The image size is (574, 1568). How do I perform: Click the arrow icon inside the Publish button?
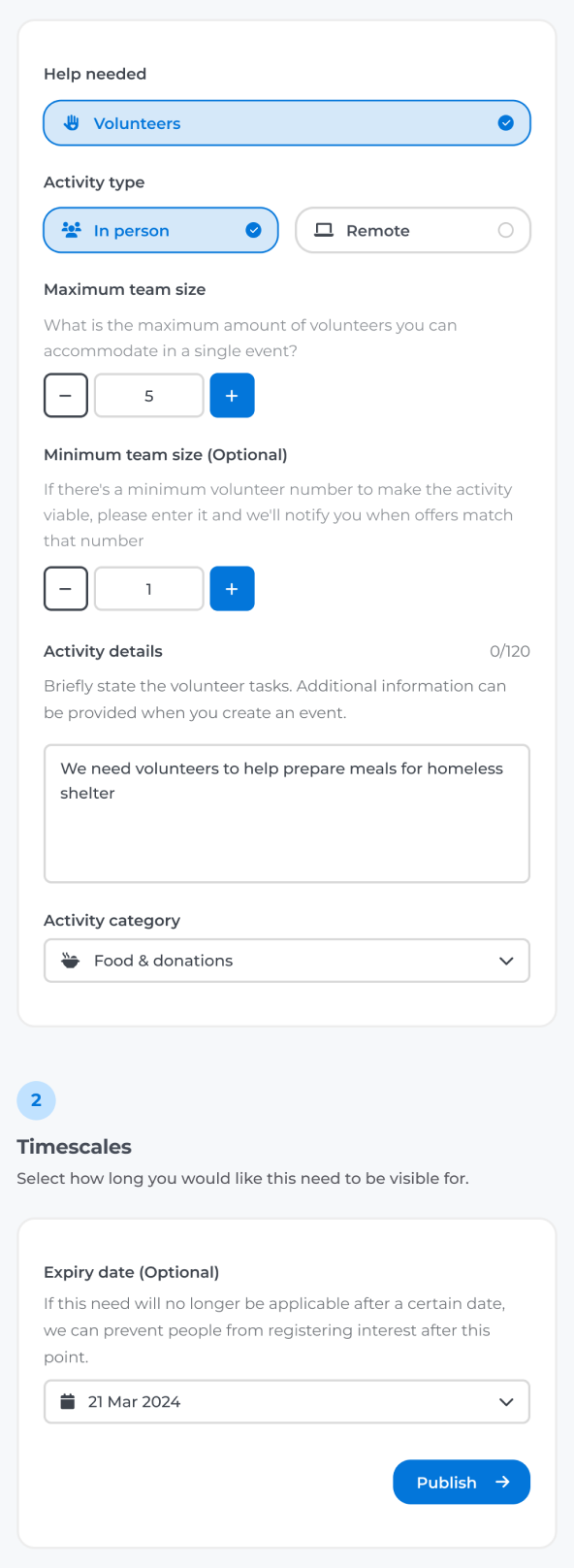tap(501, 1482)
